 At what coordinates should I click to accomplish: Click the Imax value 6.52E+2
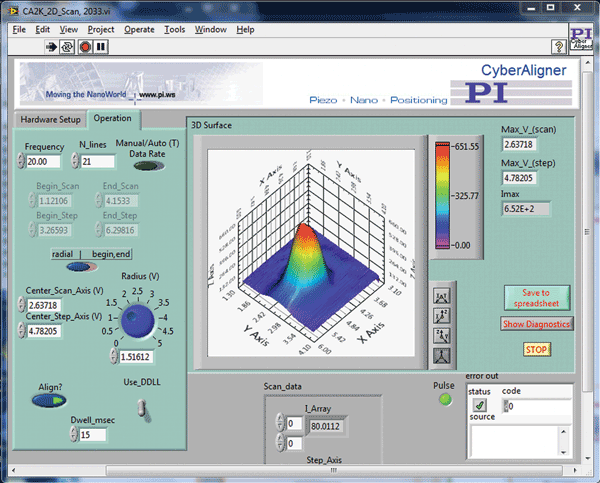[526, 209]
